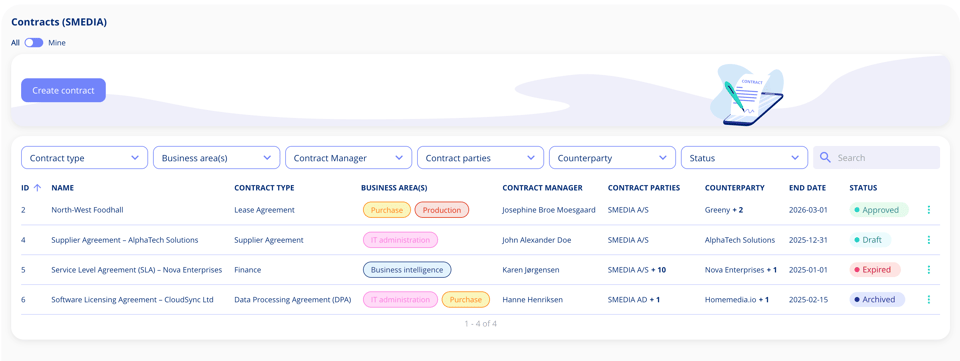Click the Archived status badge
This screenshot has height=361, width=960.
(877, 300)
